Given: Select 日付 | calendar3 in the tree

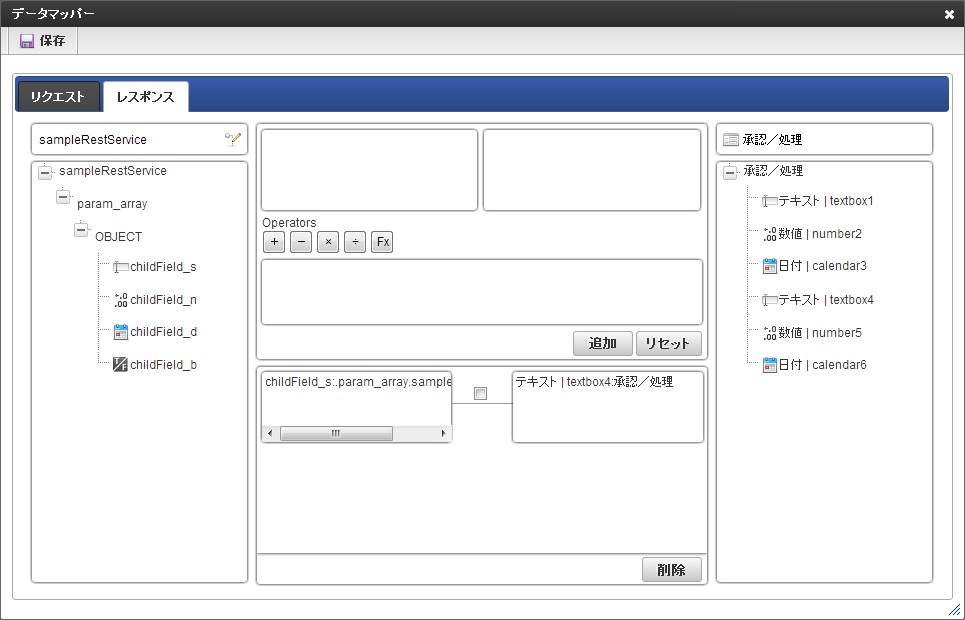Looking at the screenshot, I should [x=822, y=266].
